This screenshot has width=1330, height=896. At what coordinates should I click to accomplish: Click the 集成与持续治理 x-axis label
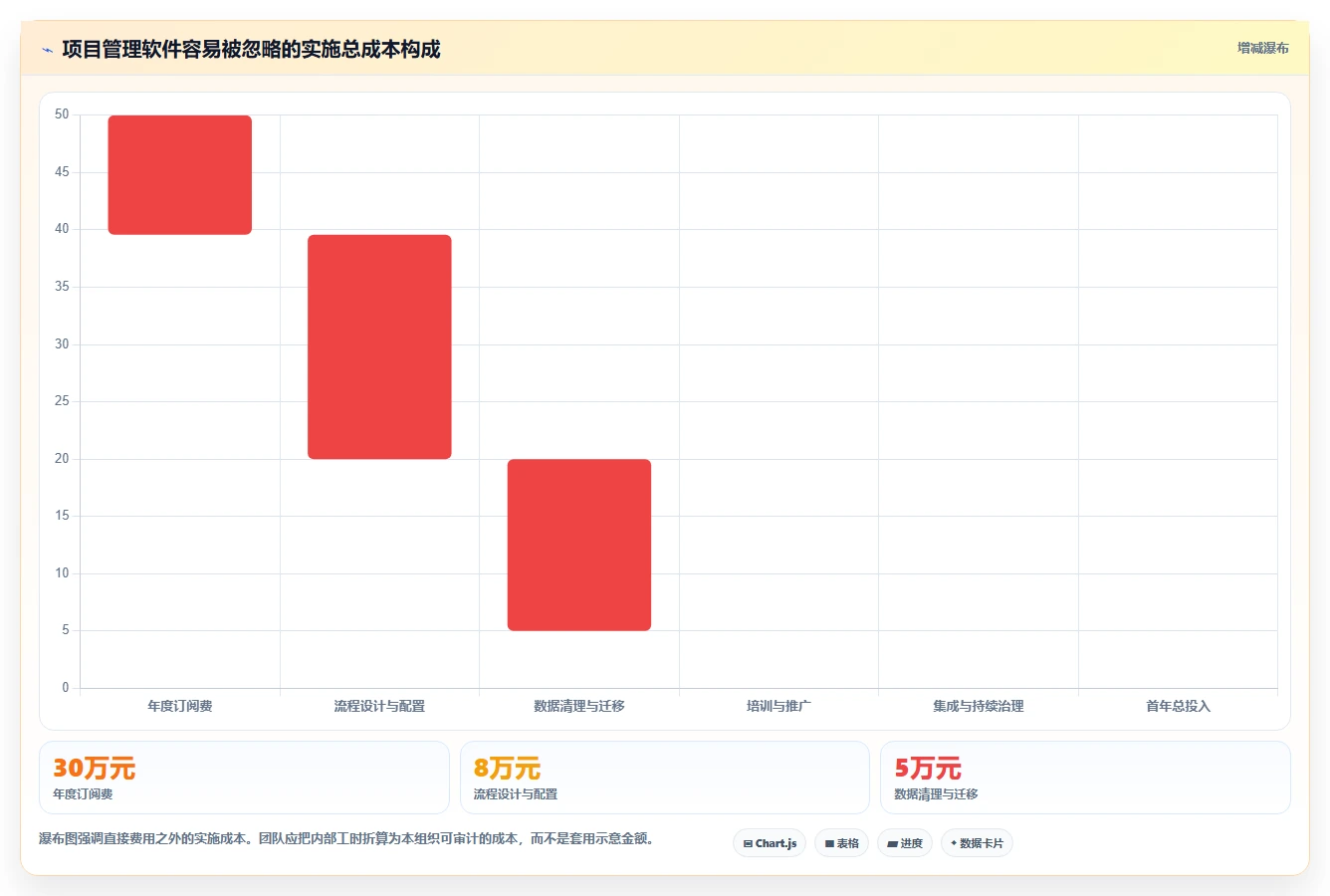click(x=979, y=706)
